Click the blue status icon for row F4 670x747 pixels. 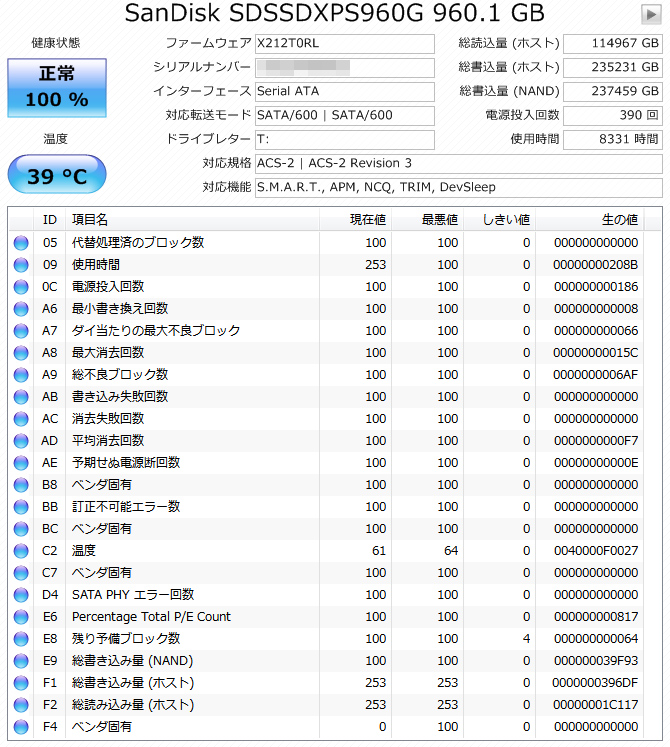(21, 727)
